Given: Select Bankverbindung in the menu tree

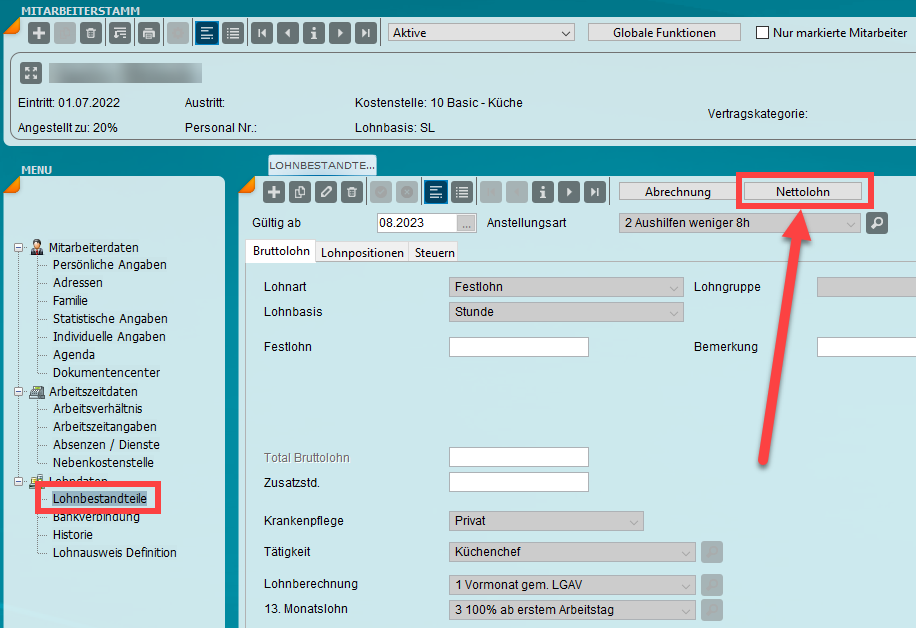Looking at the screenshot, I should 96,517.
